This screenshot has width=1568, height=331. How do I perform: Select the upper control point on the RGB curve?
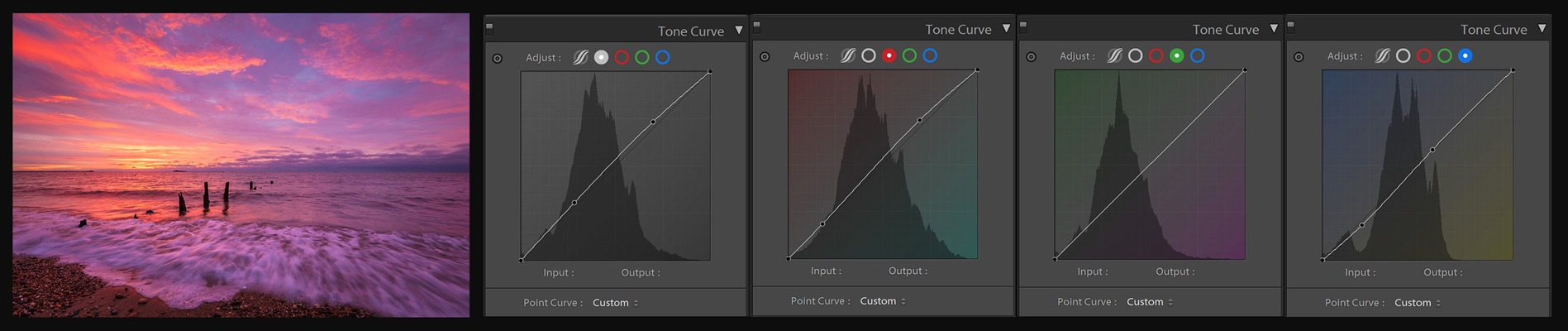(653, 122)
